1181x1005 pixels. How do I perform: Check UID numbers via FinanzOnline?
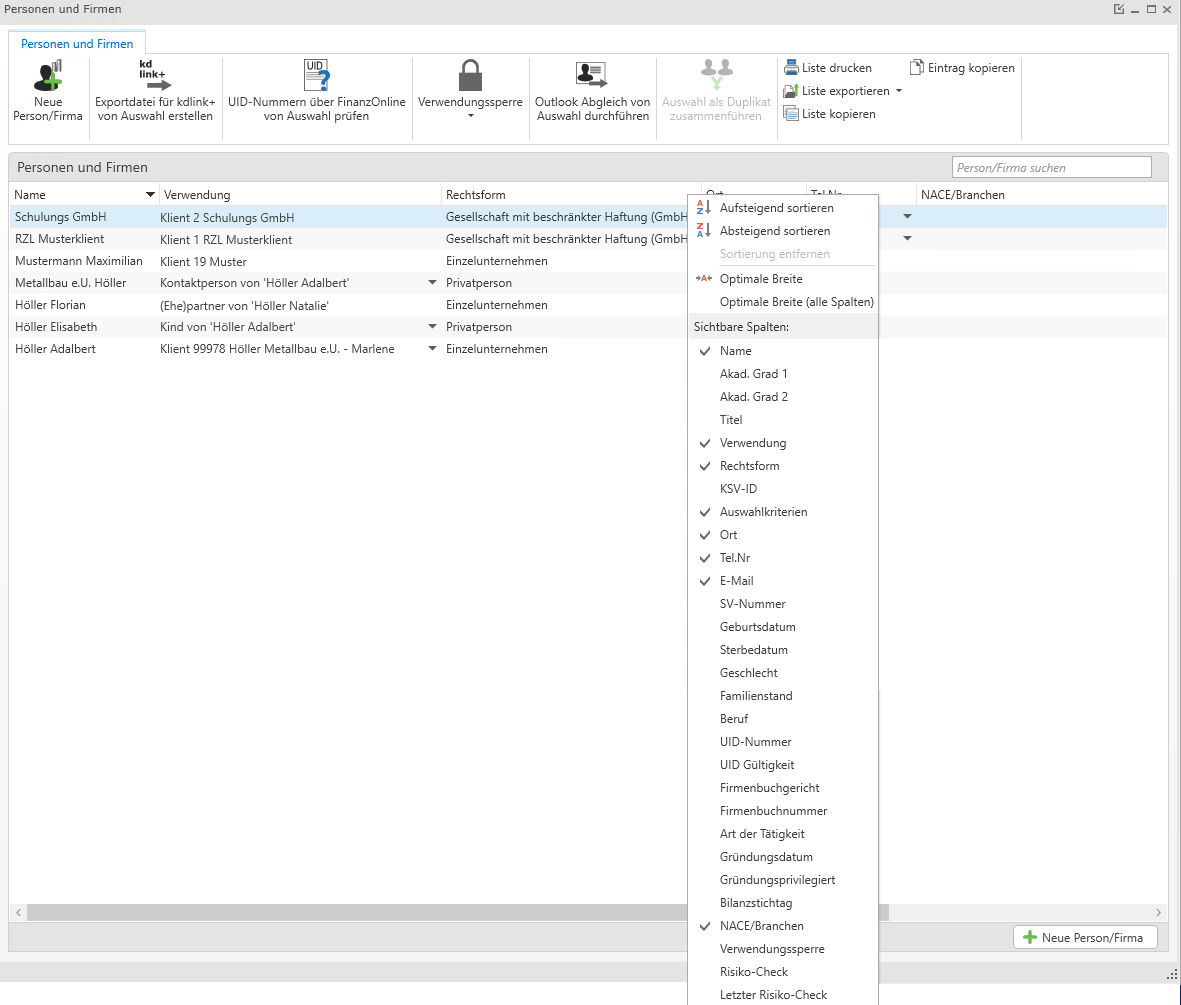[x=316, y=77]
